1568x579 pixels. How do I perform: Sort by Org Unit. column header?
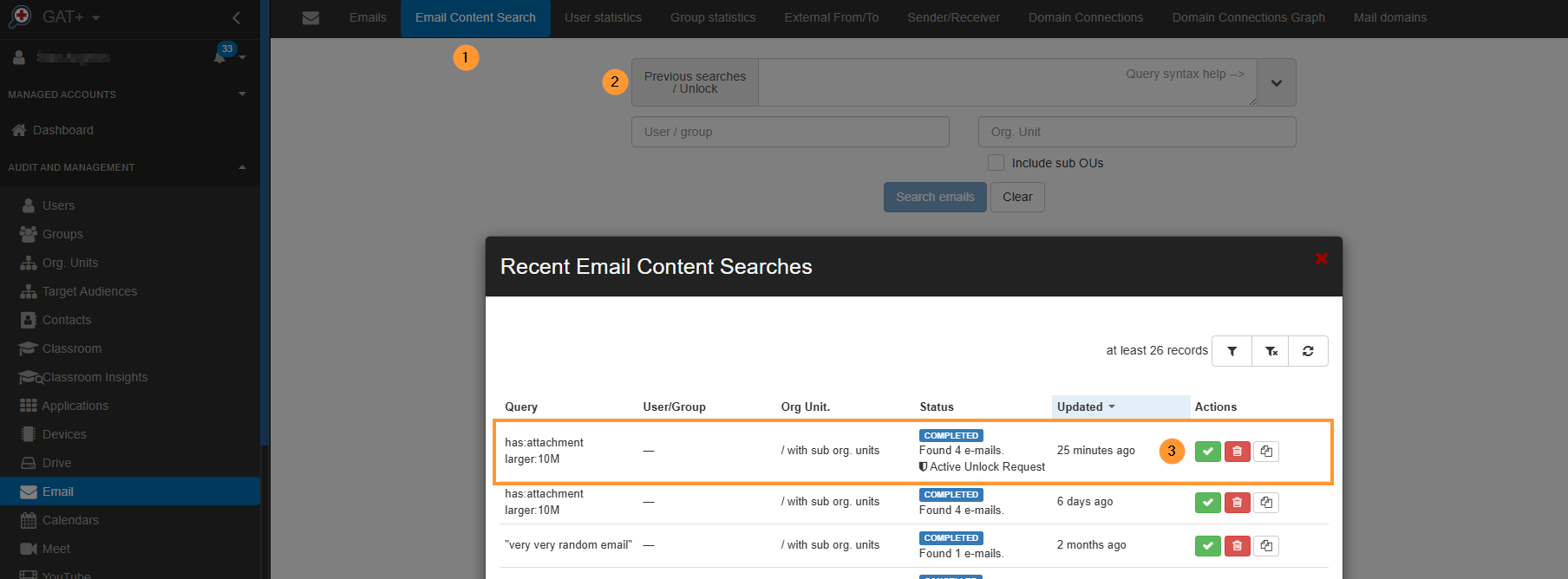(x=805, y=407)
